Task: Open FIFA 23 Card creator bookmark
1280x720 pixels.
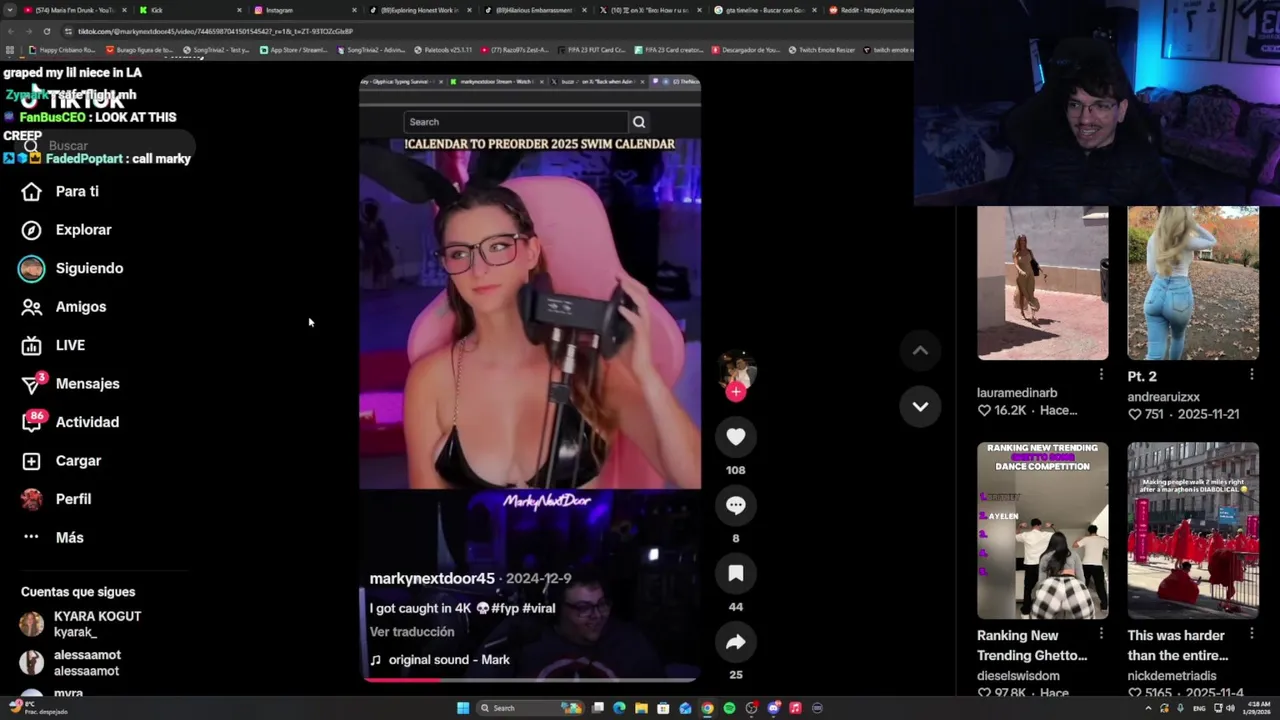Action: pyautogui.click(x=669, y=50)
